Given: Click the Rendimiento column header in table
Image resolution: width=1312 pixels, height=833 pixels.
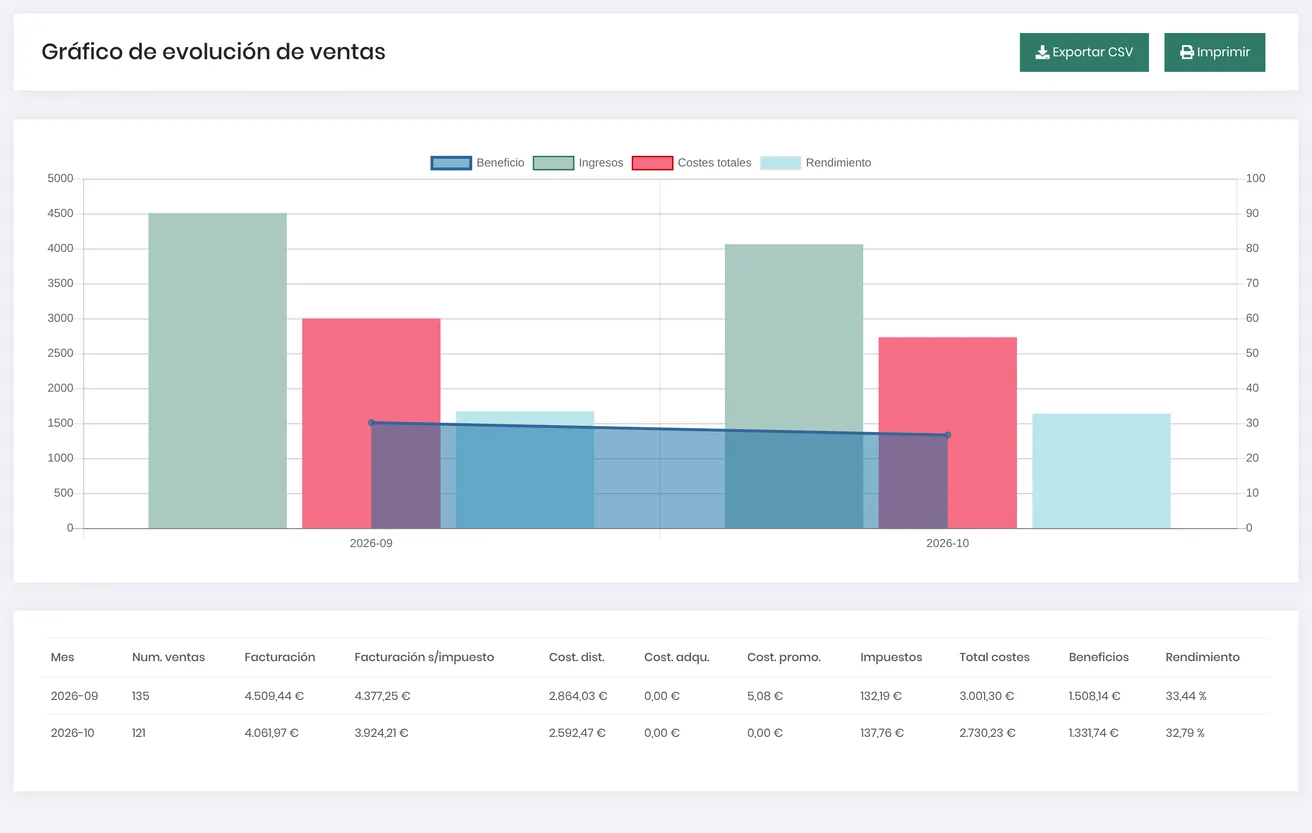Looking at the screenshot, I should coord(1202,657).
